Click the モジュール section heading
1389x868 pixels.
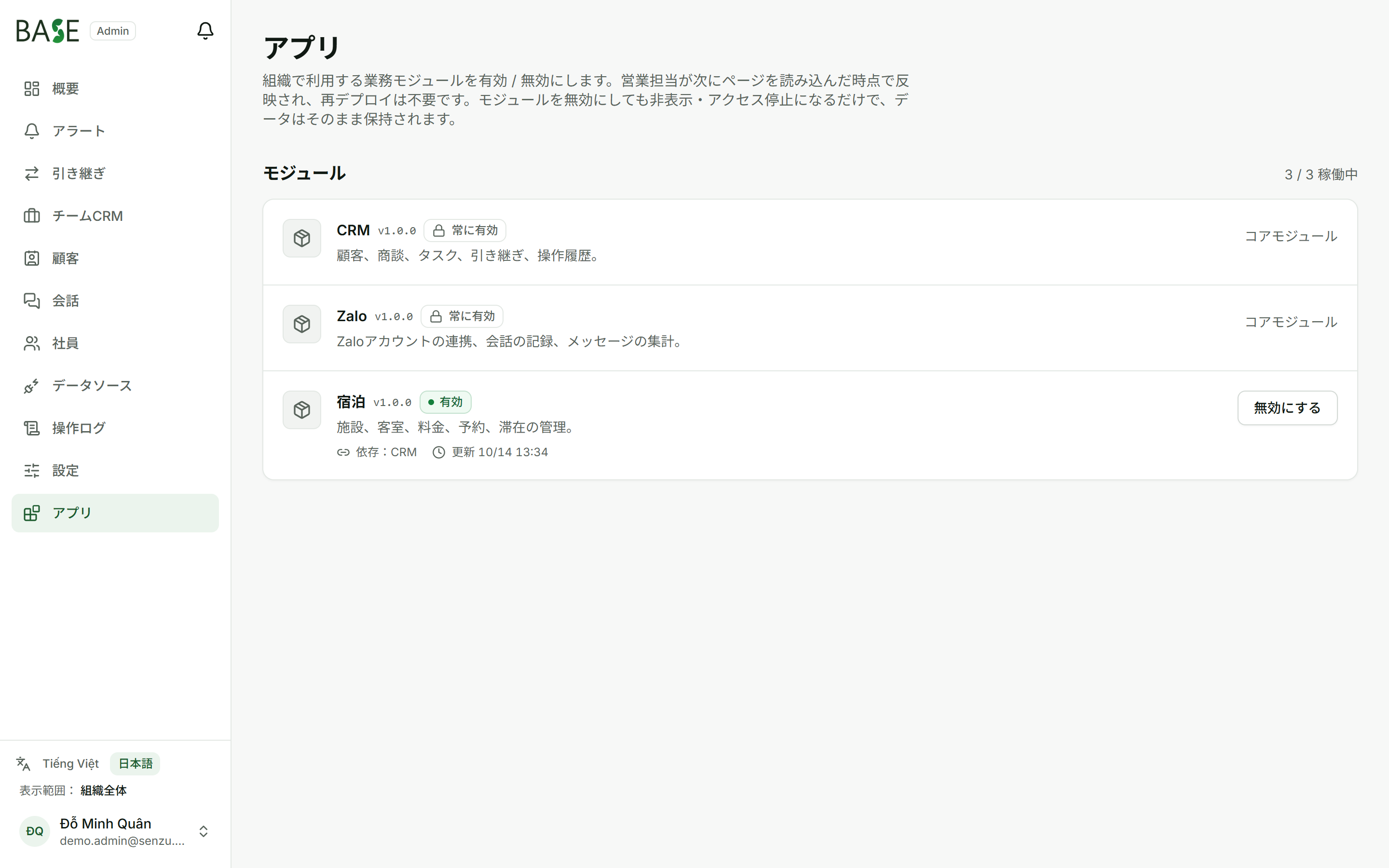tap(304, 174)
